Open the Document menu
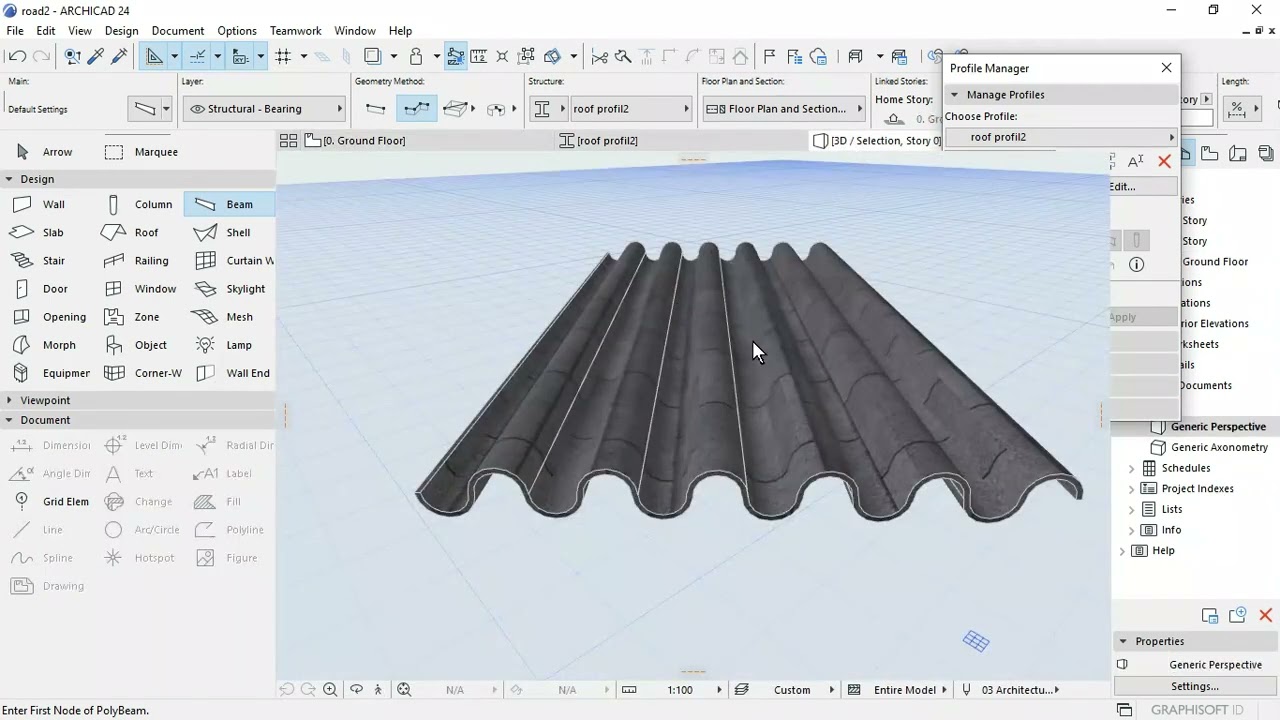1280x720 pixels. point(177,31)
